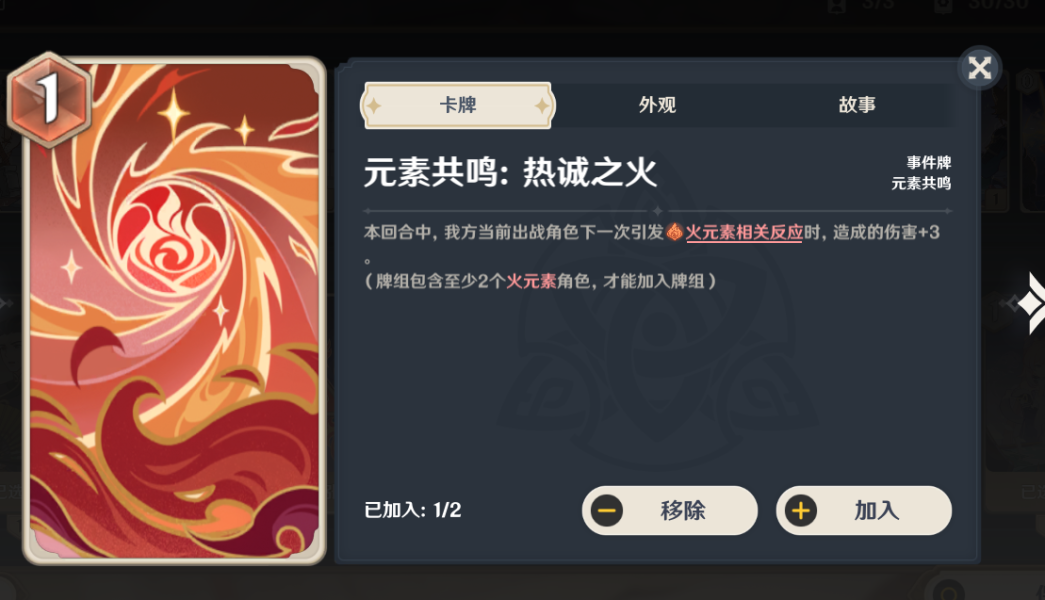Select the 卡牌 tab
The width and height of the screenshot is (1045, 600).
[457, 105]
